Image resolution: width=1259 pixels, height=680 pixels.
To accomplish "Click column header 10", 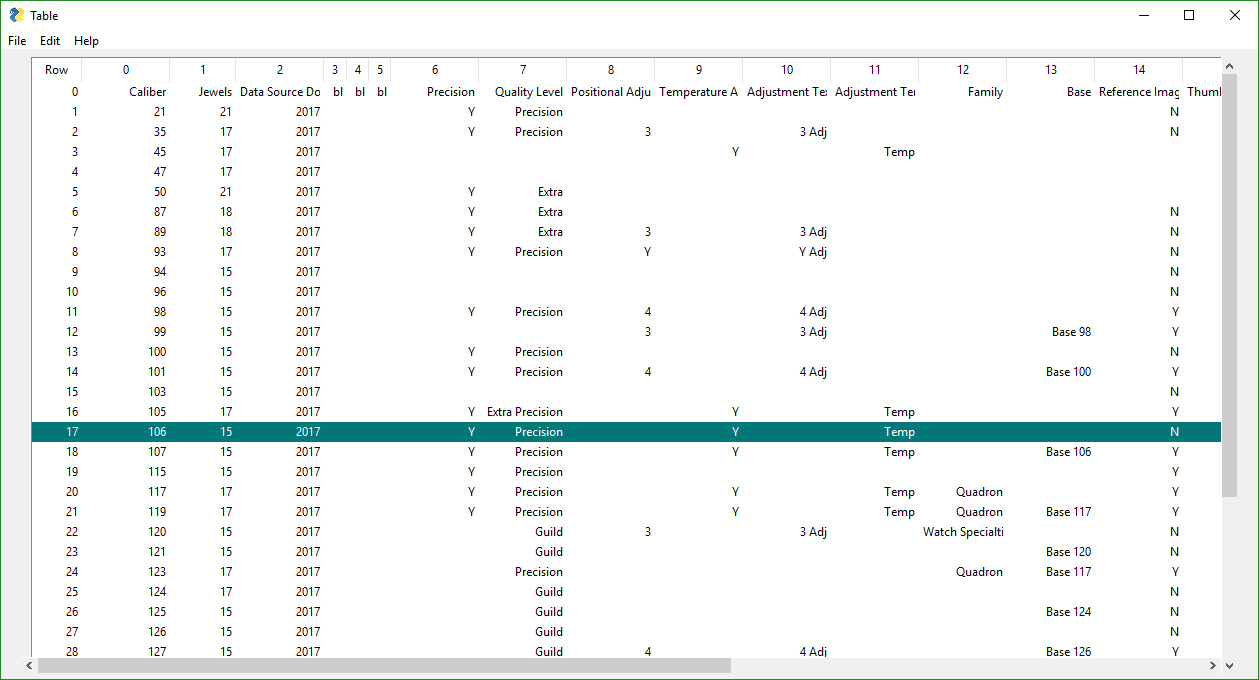I will 787,70.
